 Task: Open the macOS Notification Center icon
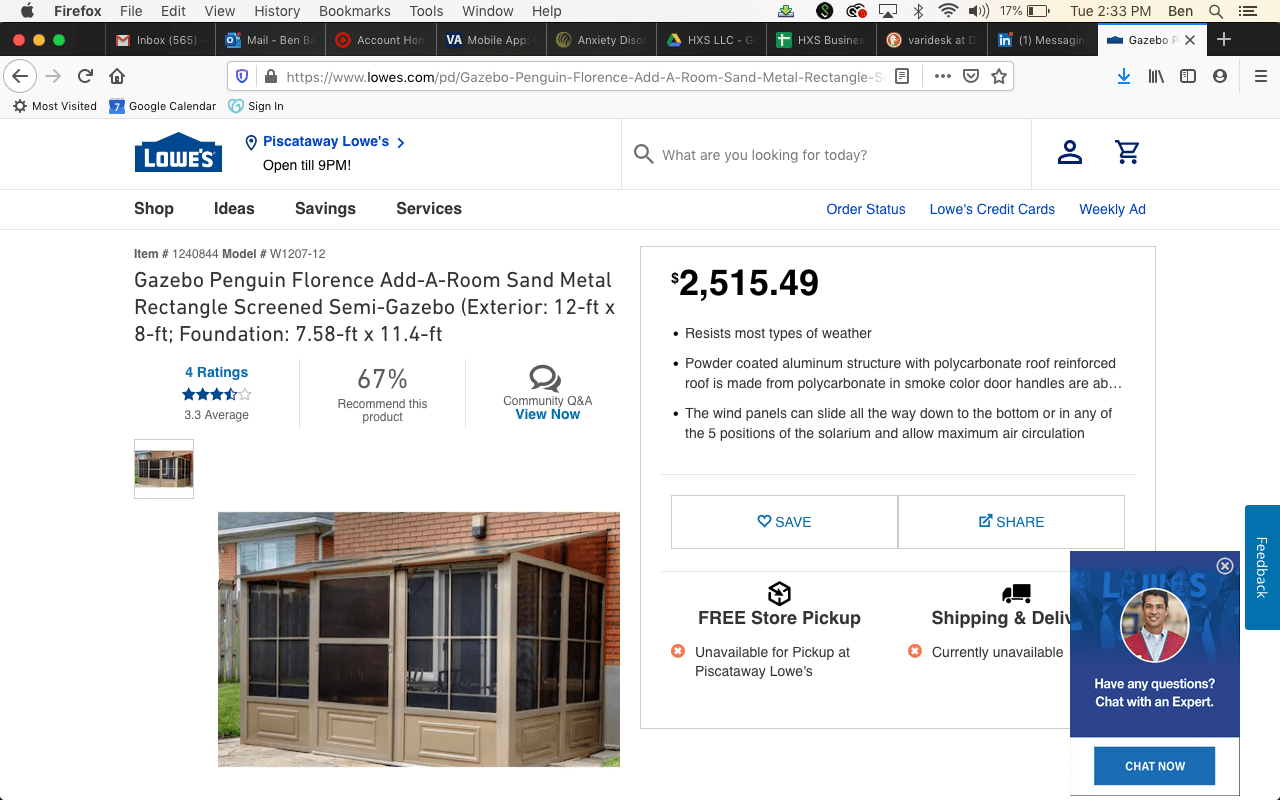point(1247,11)
